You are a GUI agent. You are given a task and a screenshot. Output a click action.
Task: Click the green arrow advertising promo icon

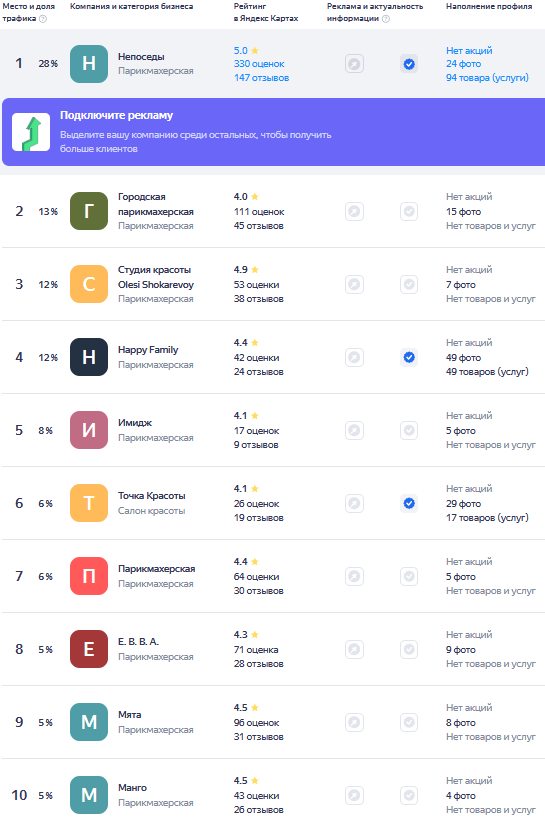click(31, 132)
